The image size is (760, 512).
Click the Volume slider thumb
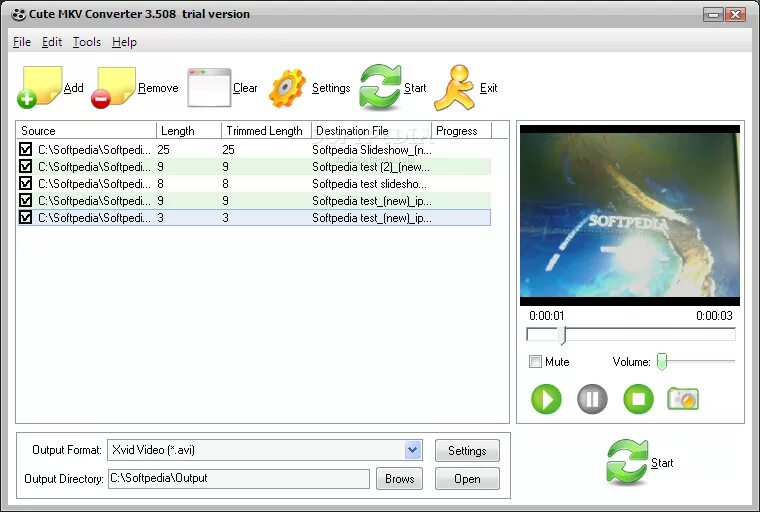[x=662, y=362]
